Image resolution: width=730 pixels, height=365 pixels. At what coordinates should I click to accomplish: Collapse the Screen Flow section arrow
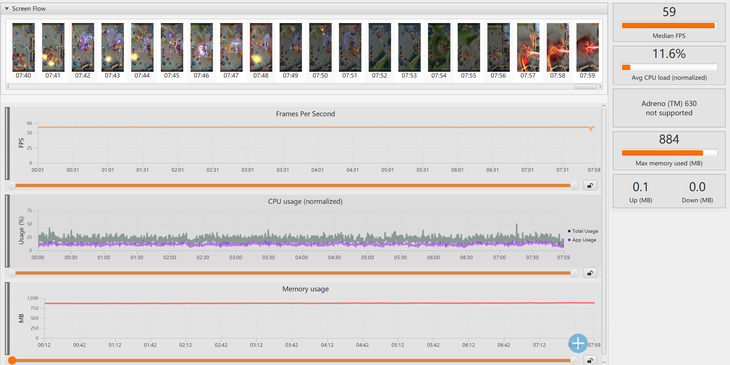(x=7, y=8)
